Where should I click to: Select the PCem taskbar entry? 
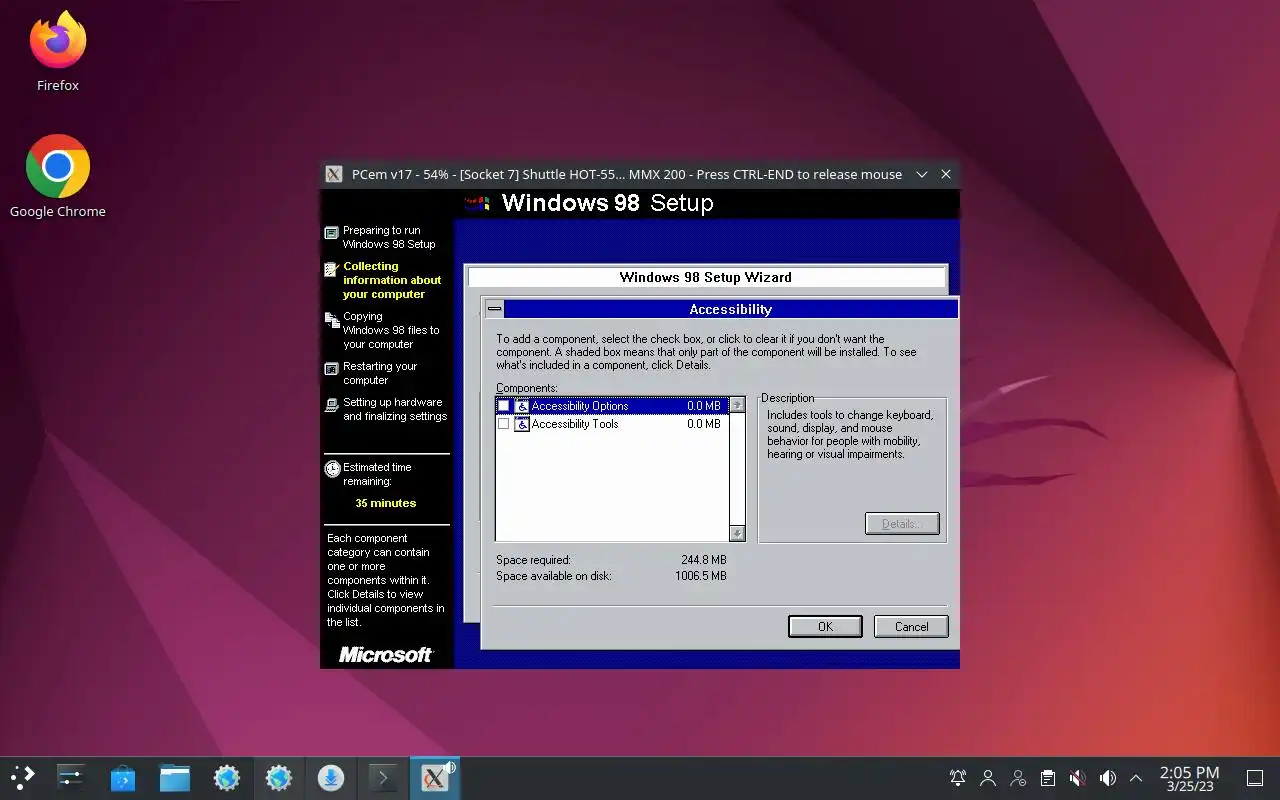coord(435,778)
